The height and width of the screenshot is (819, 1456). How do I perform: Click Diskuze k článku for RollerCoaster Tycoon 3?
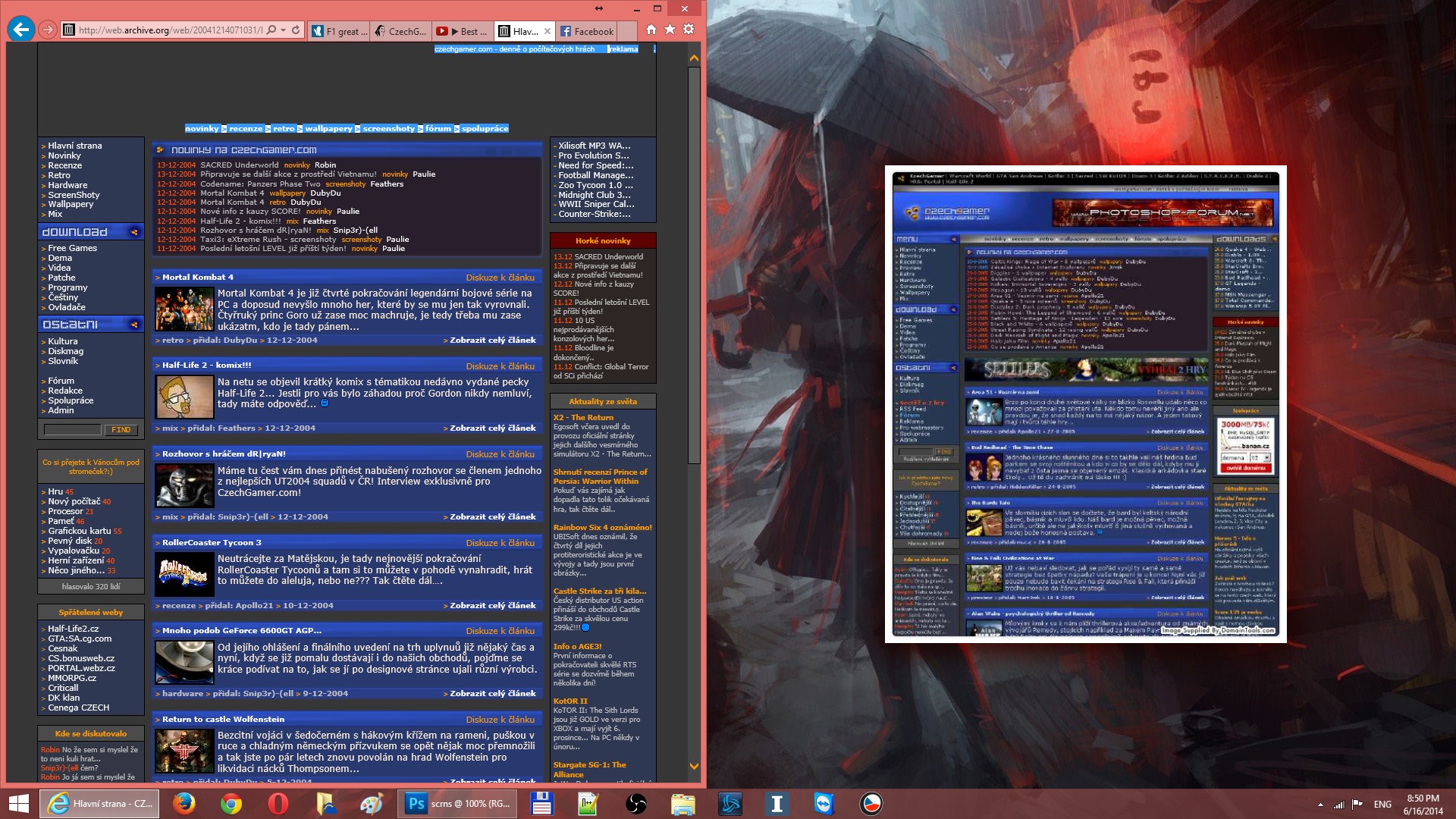click(x=500, y=543)
